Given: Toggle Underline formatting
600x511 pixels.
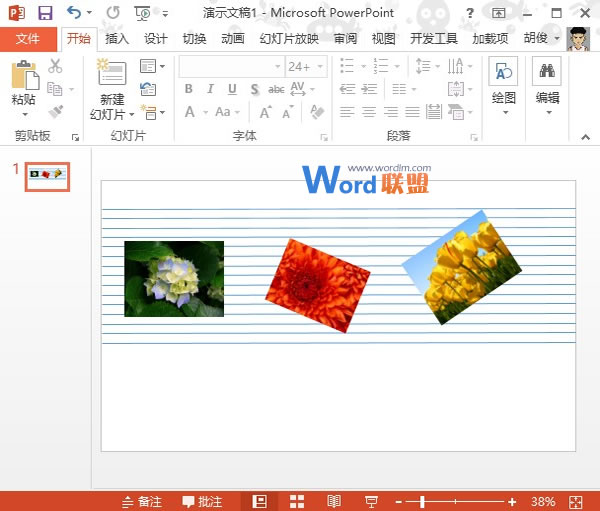Looking at the screenshot, I should [232, 89].
